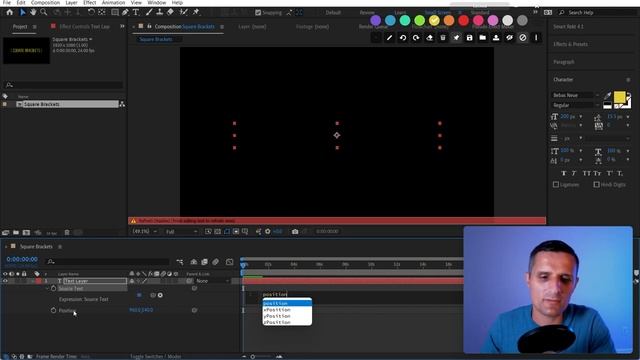Select the Eraser tool
640x360 pixels.
click(x=170, y=12)
